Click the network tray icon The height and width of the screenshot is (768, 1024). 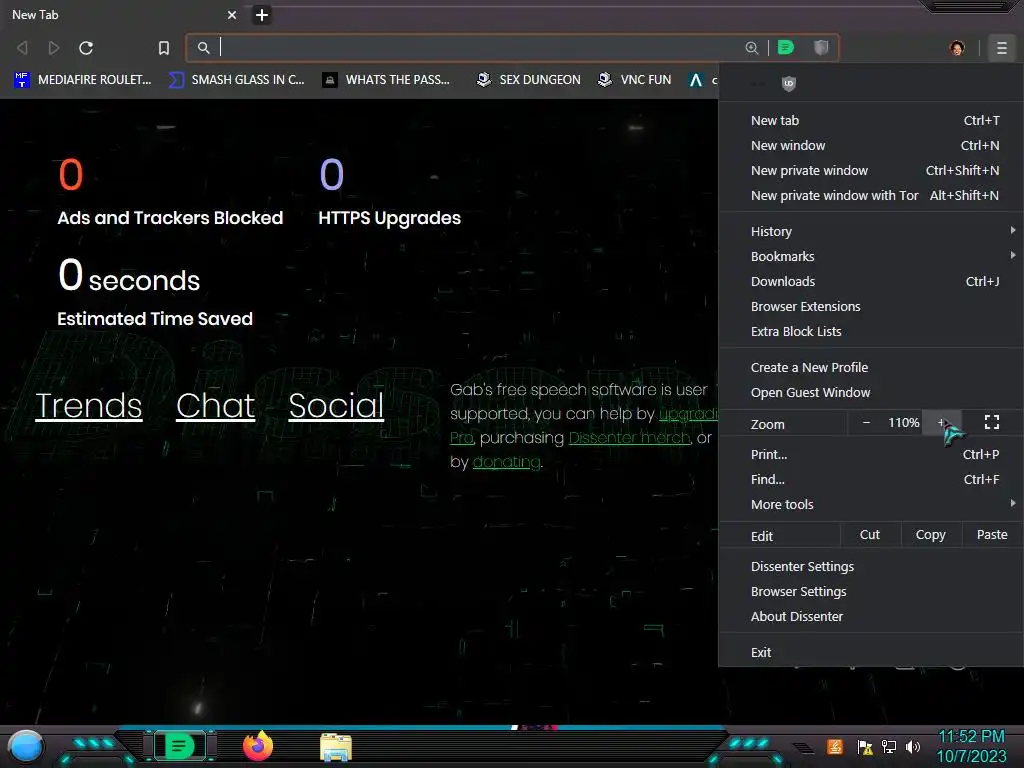point(888,746)
